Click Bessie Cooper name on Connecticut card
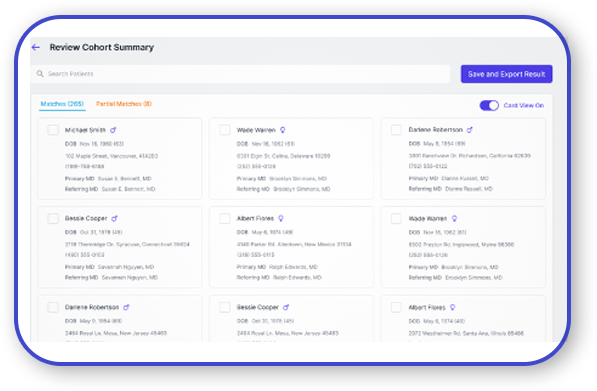597x391 pixels. pos(86,218)
